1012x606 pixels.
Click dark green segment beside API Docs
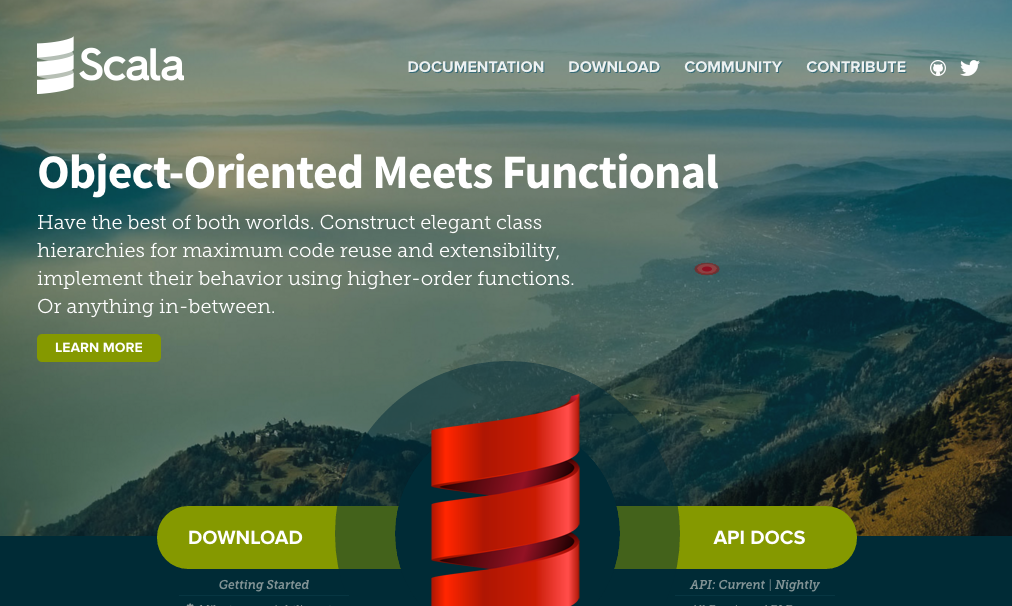click(x=647, y=537)
